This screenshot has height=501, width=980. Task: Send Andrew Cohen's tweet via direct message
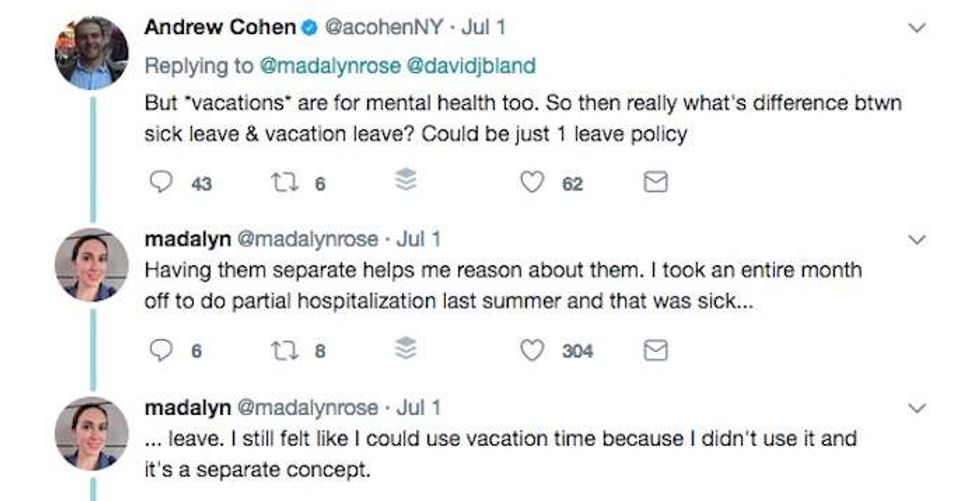654,183
